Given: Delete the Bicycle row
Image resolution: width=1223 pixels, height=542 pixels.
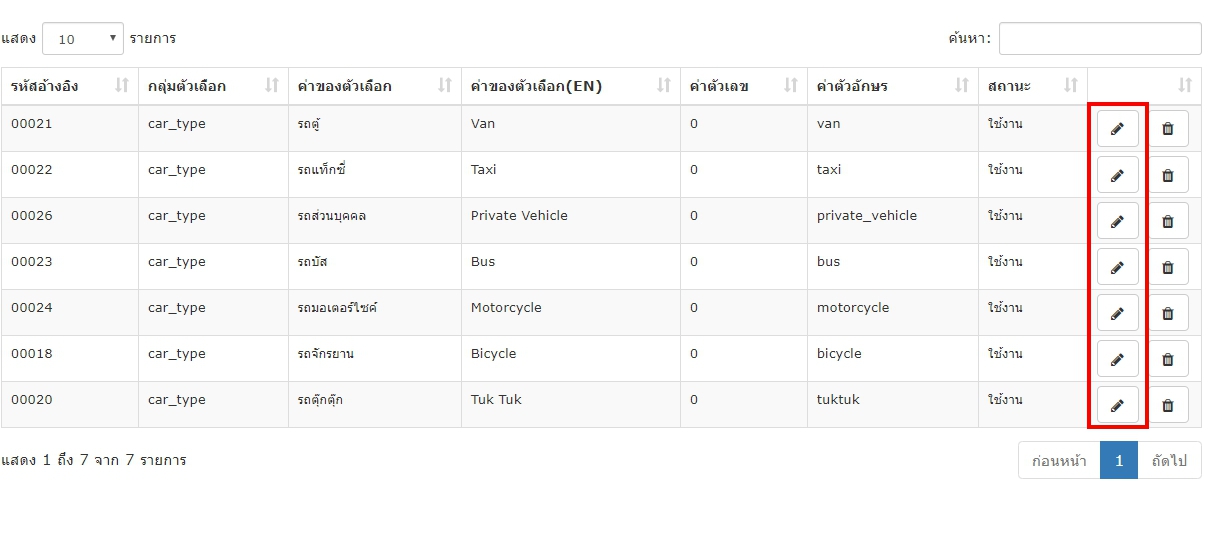Looking at the screenshot, I should click(1168, 359).
